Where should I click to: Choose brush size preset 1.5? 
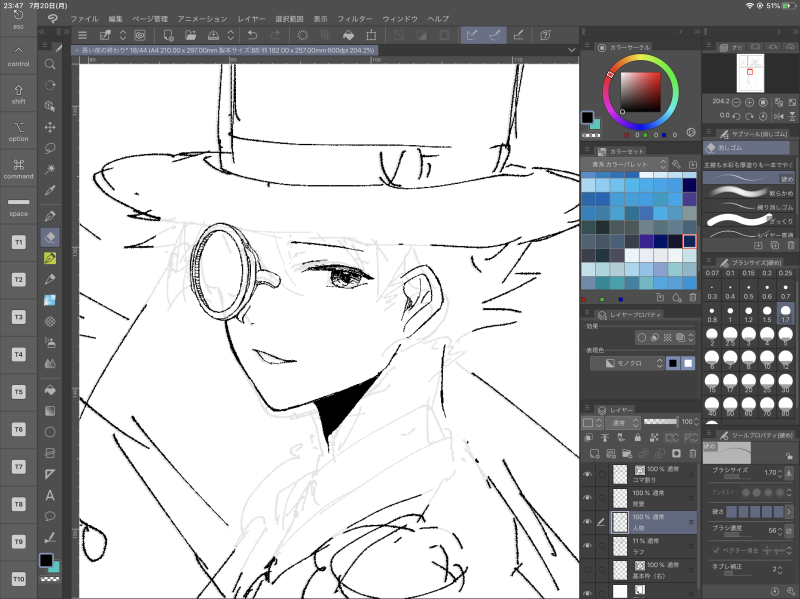(767, 314)
